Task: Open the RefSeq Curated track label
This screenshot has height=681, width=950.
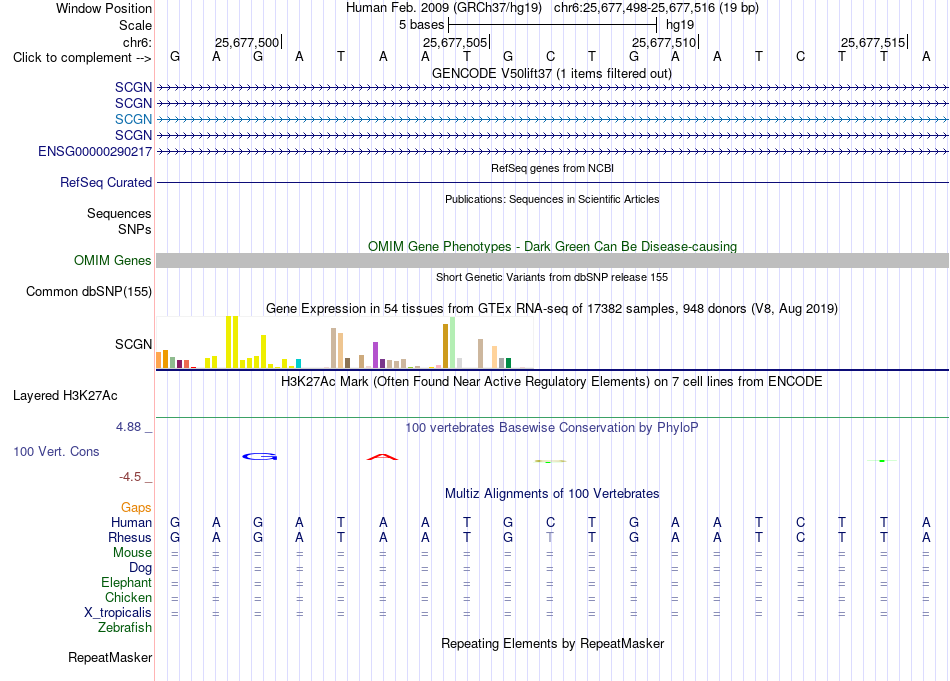Action: pyautogui.click(x=105, y=182)
